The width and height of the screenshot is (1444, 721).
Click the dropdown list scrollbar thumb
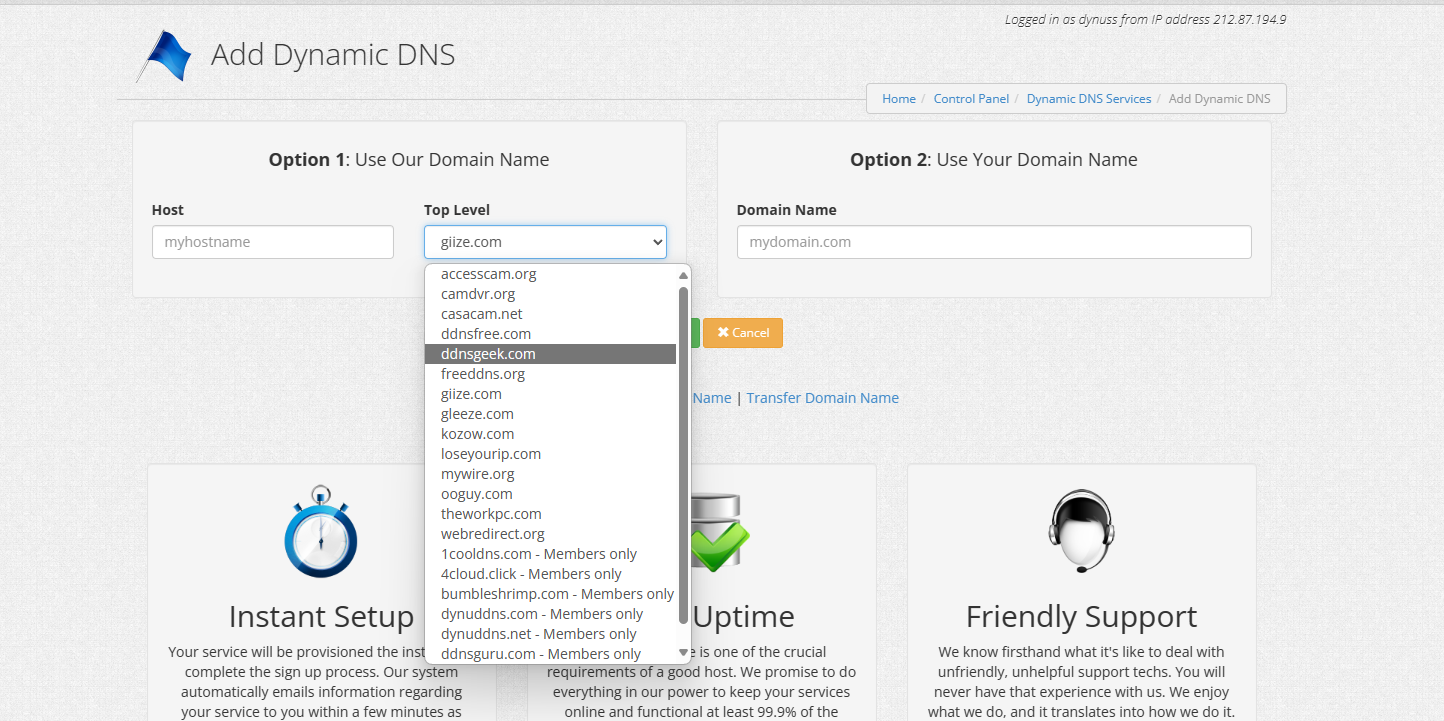[684, 455]
